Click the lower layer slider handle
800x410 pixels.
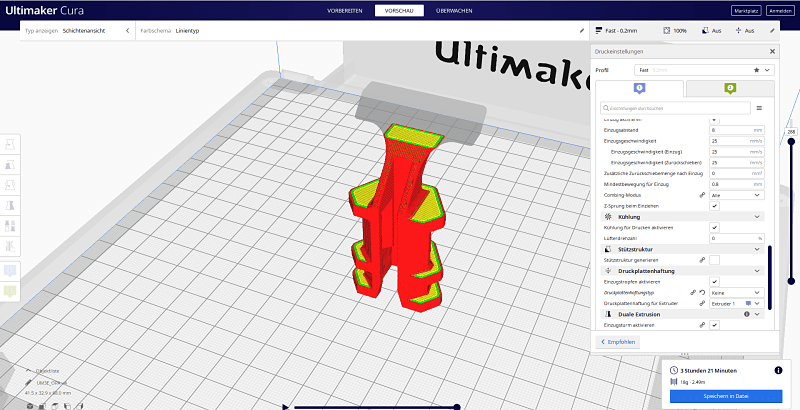(791, 281)
